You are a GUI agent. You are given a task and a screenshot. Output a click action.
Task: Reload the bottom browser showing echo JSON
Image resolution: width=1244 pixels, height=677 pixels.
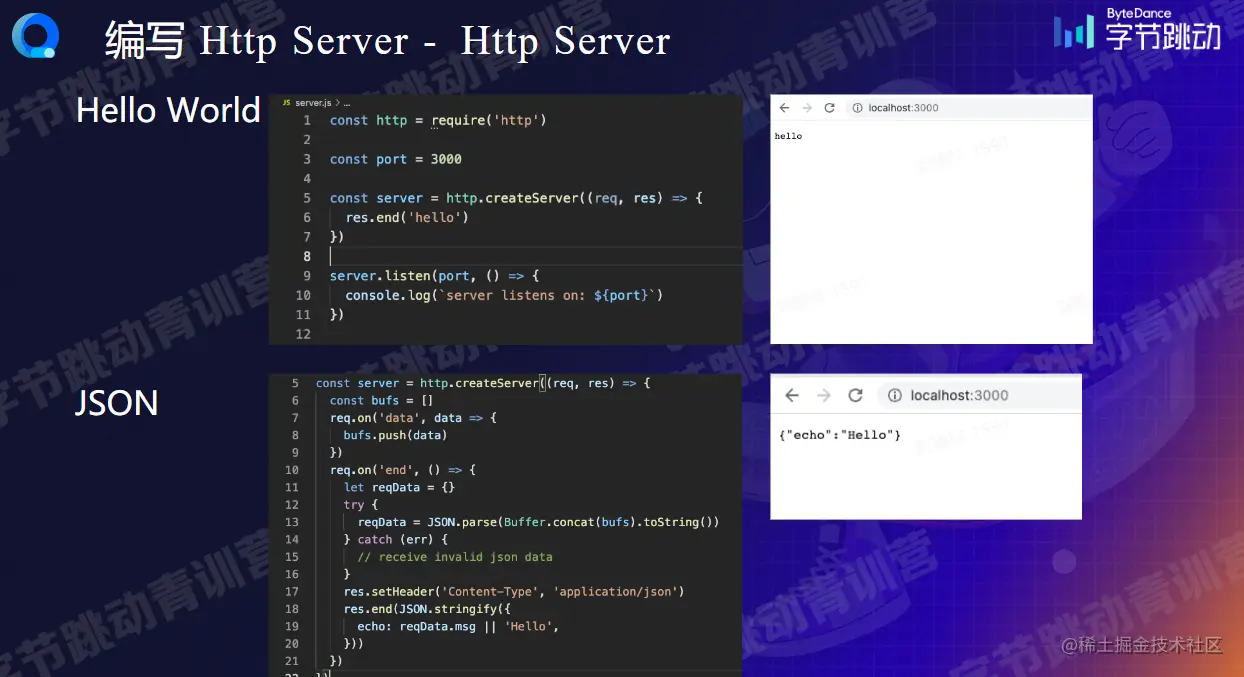(855, 395)
